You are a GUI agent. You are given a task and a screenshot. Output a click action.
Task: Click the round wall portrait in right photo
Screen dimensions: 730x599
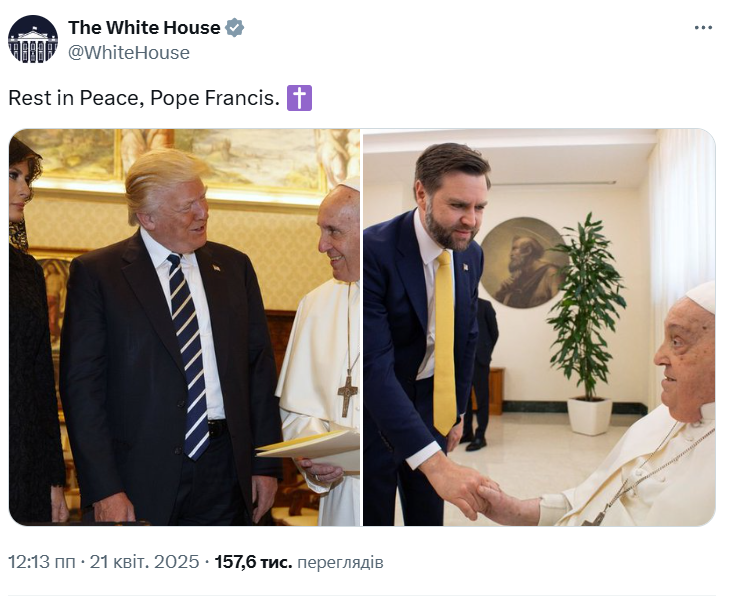point(523,262)
